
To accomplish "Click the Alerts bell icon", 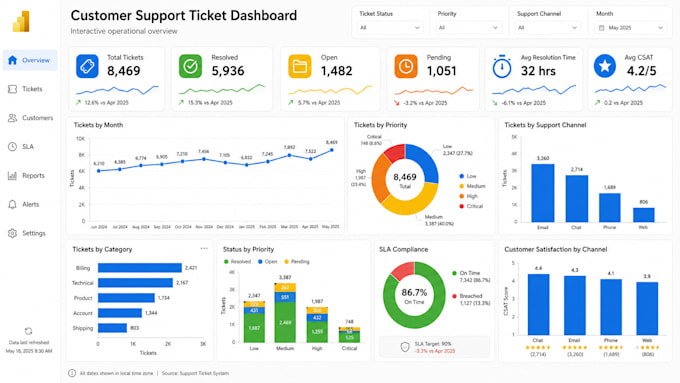I will [12, 204].
